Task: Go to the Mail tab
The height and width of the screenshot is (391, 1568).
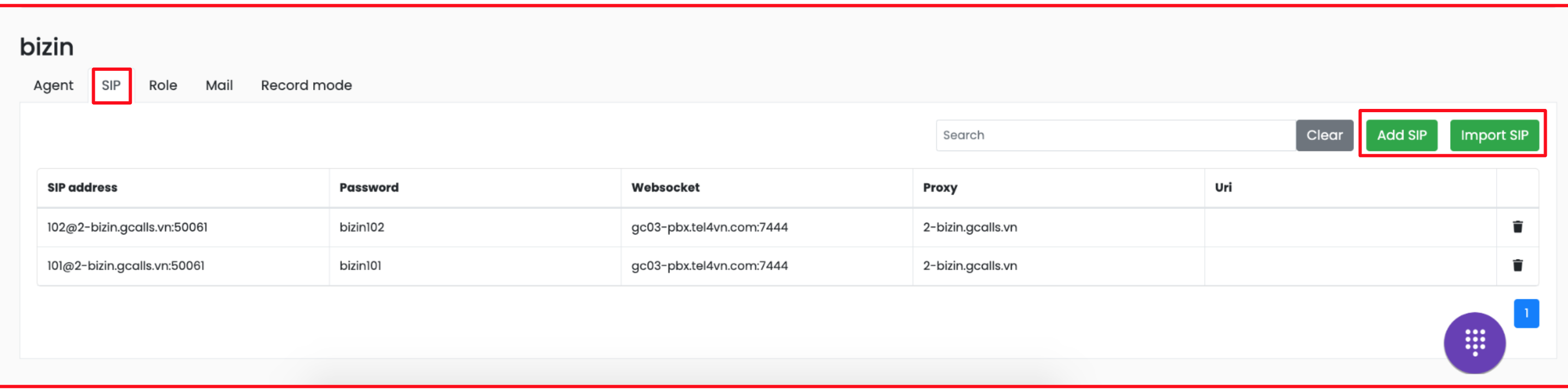Action: [218, 85]
